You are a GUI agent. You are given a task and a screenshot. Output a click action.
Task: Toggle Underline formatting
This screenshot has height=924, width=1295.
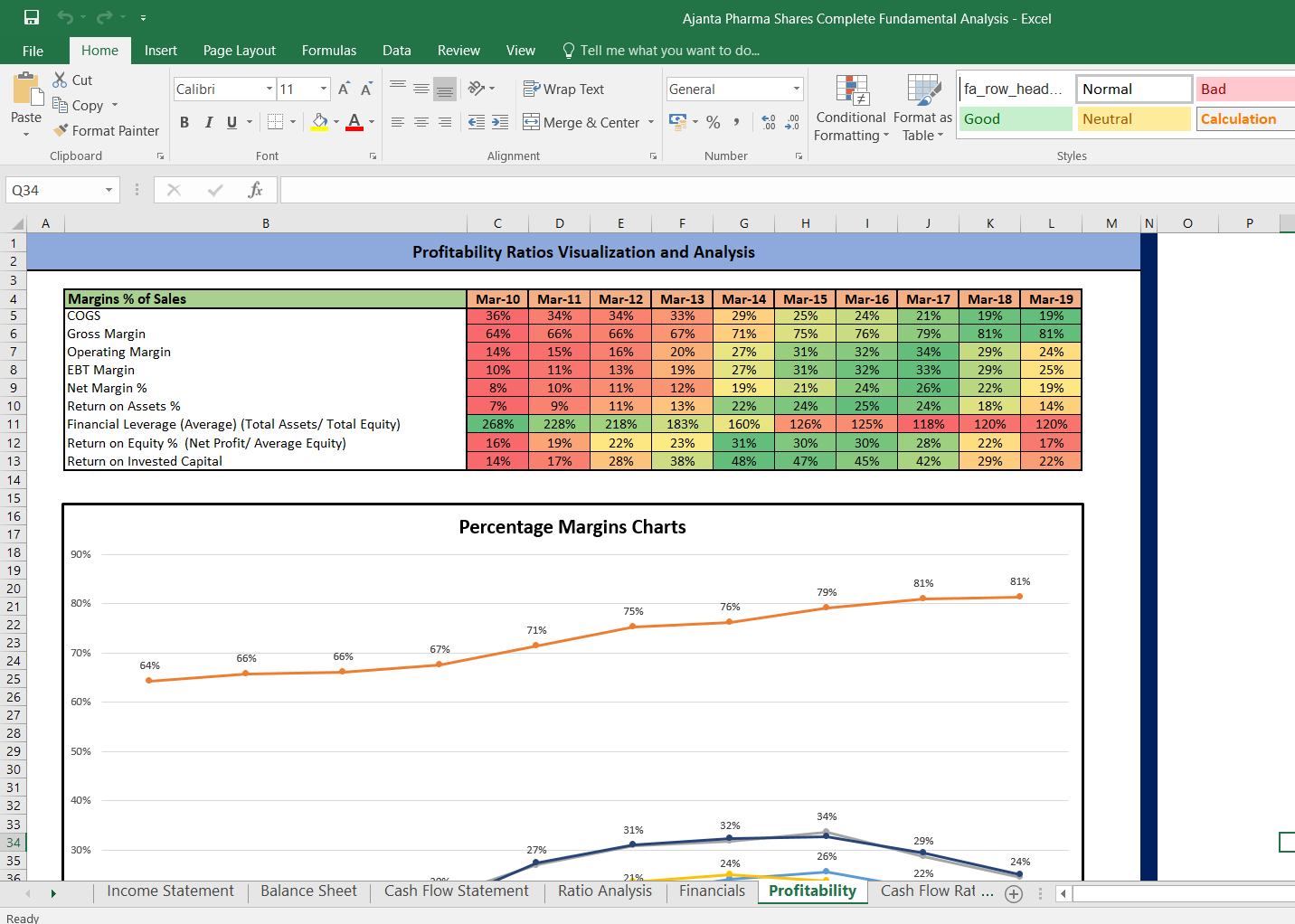click(x=232, y=122)
